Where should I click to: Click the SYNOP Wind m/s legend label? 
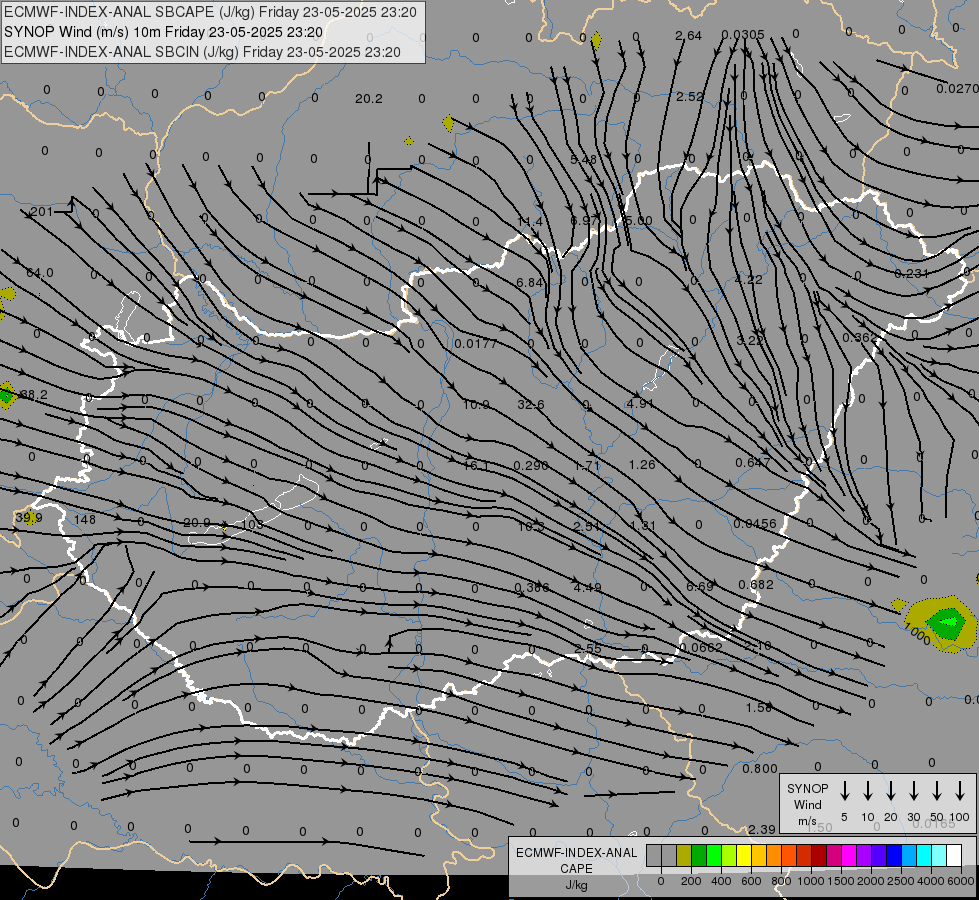click(807, 804)
